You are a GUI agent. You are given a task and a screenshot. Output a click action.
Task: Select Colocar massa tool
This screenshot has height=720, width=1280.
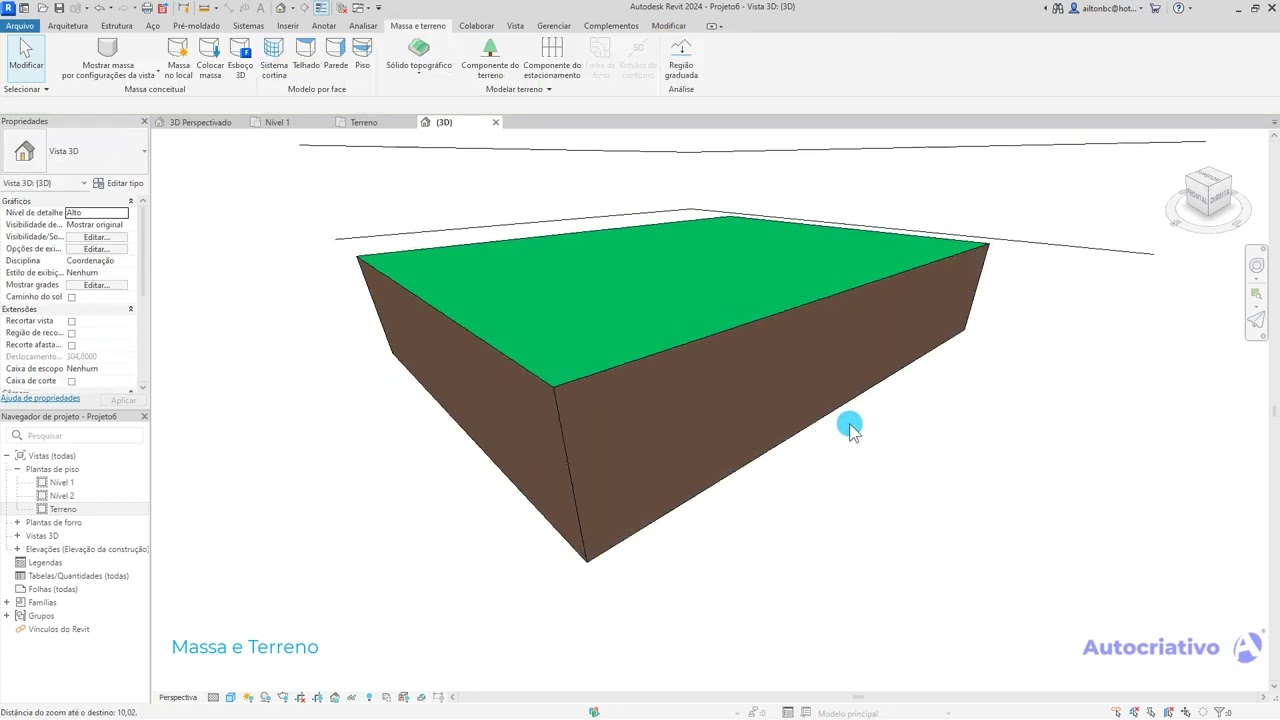point(210,58)
